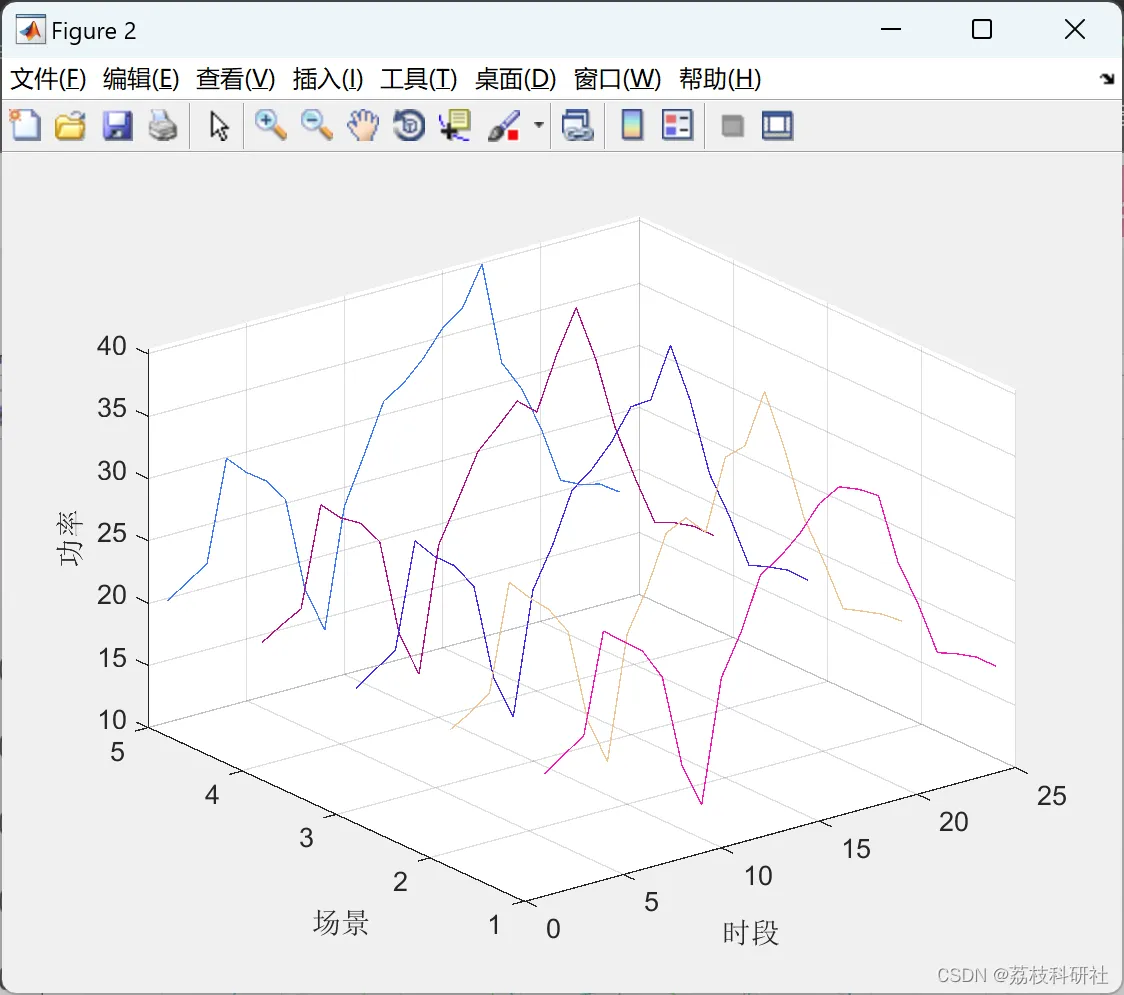1124x995 pixels.
Task: Open the 文件(F) menu
Action: coord(48,79)
